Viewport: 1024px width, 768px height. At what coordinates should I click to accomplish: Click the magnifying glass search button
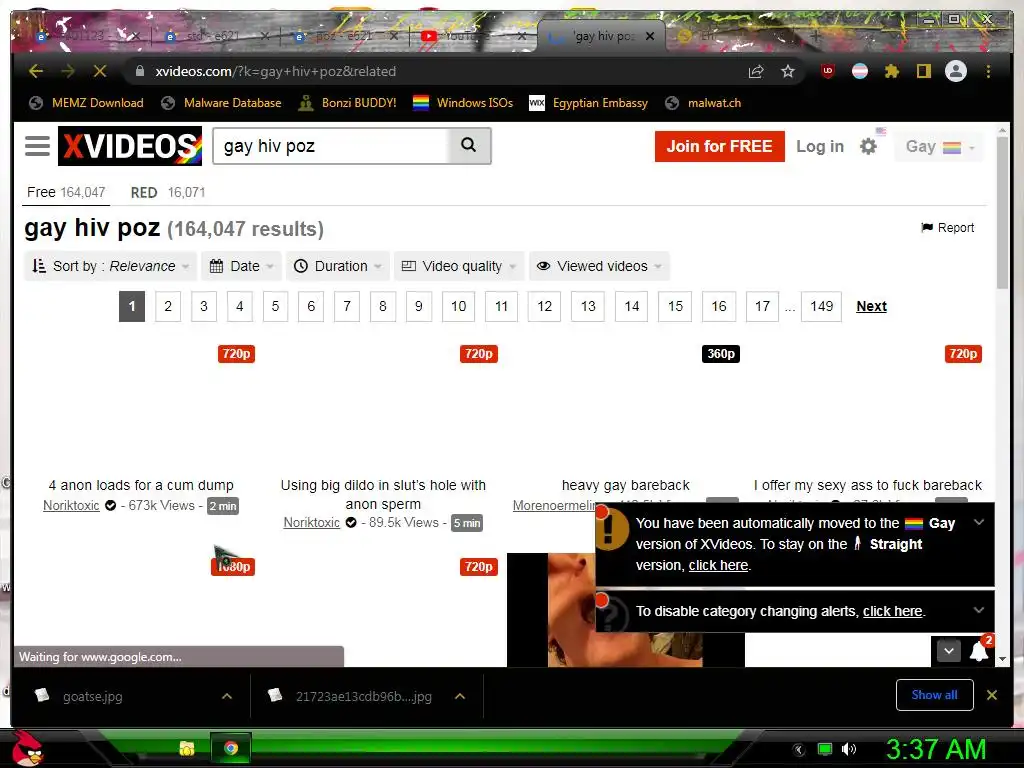pyautogui.click(x=468, y=146)
